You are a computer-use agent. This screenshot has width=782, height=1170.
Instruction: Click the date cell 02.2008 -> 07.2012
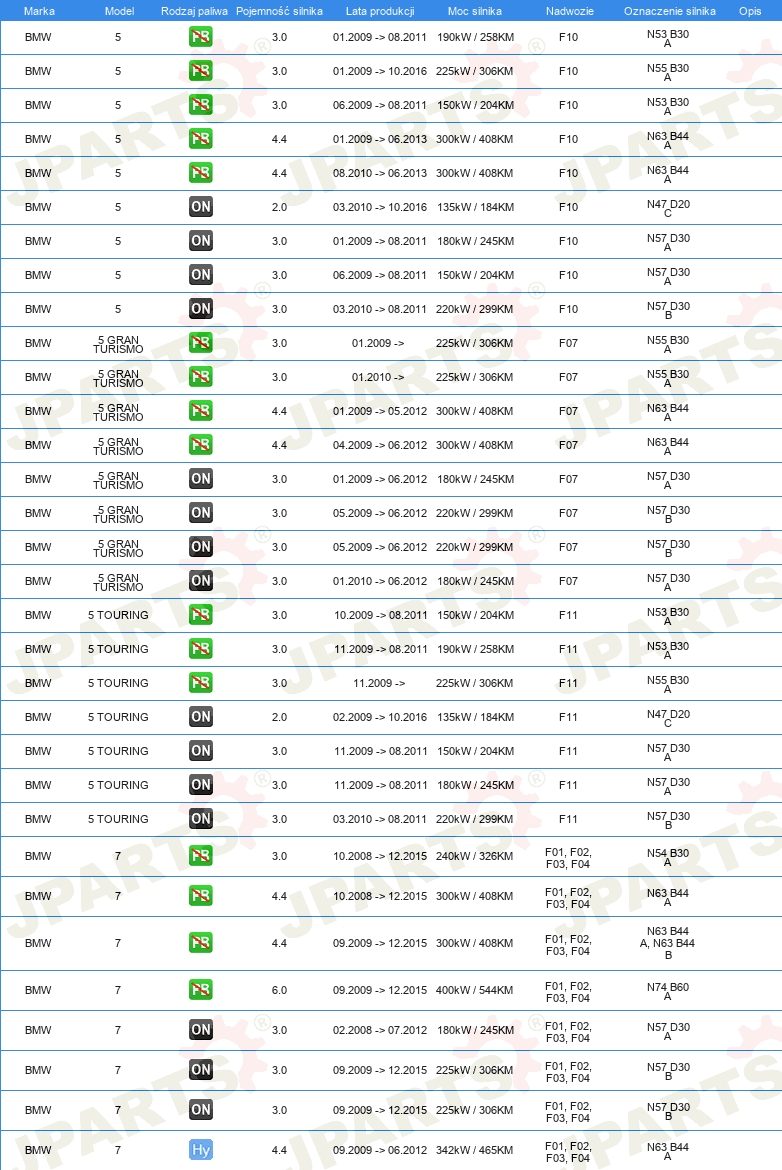coord(380,1030)
